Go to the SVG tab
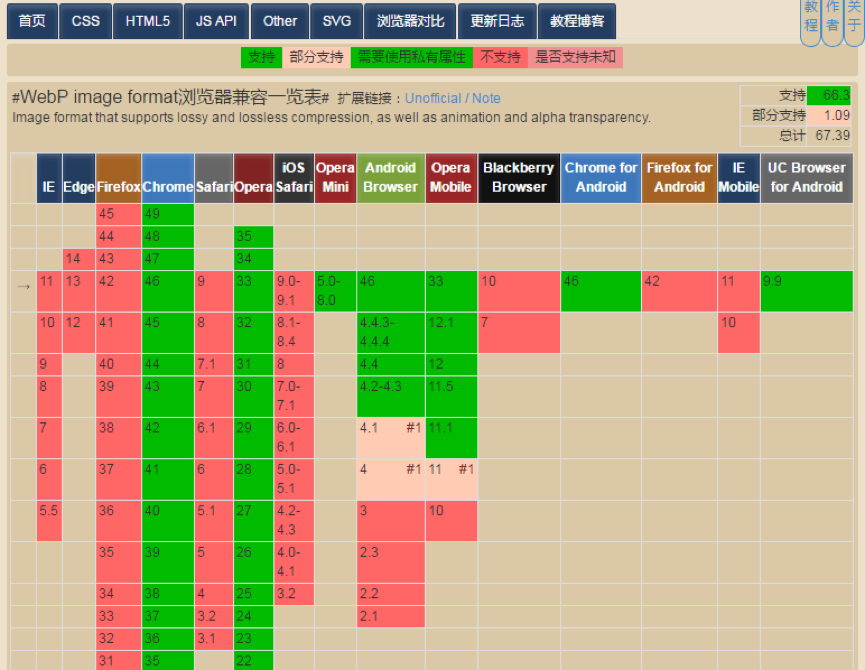865x670 pixels. click(337, 21)
